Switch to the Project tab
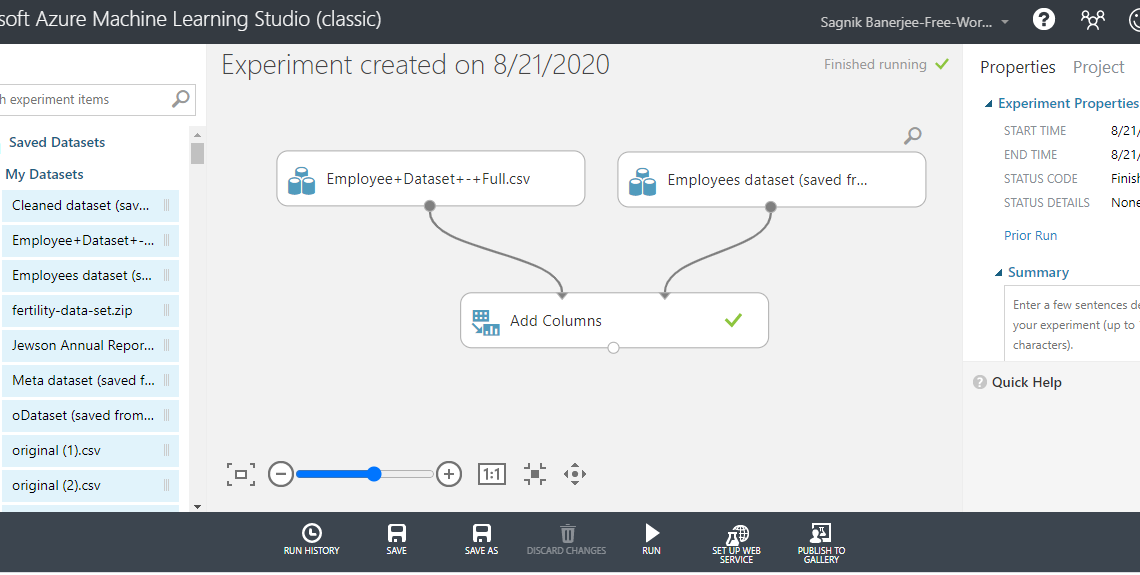 coord(1098,67)
